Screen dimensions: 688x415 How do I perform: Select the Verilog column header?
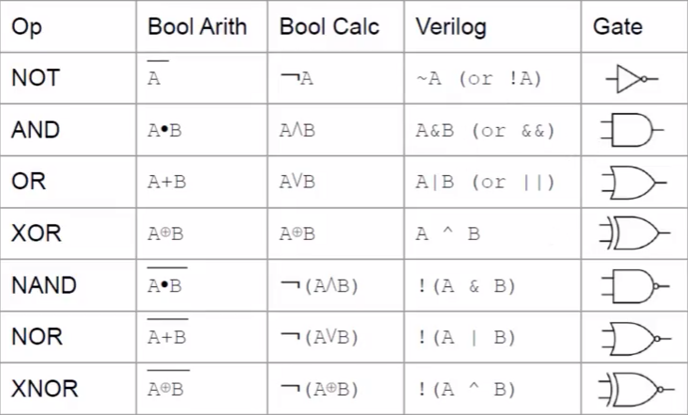coord(449,26)
